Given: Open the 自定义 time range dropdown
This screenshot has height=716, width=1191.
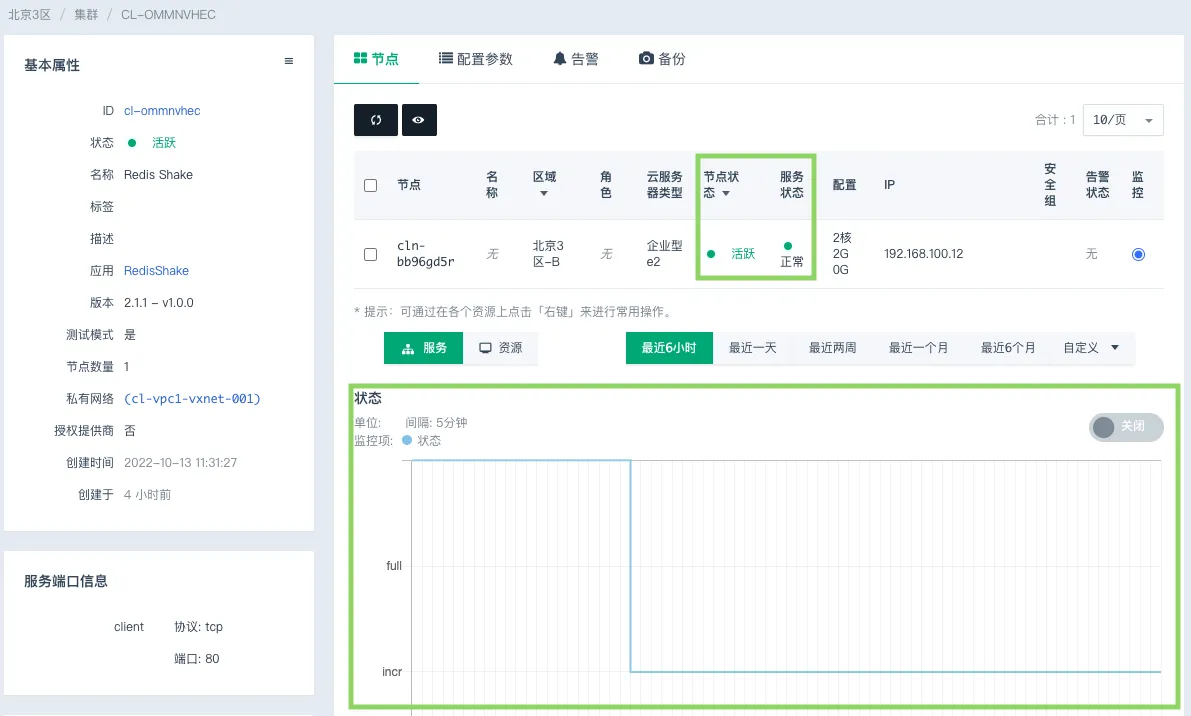Looking at the screenshot, I should point(1091,348).
